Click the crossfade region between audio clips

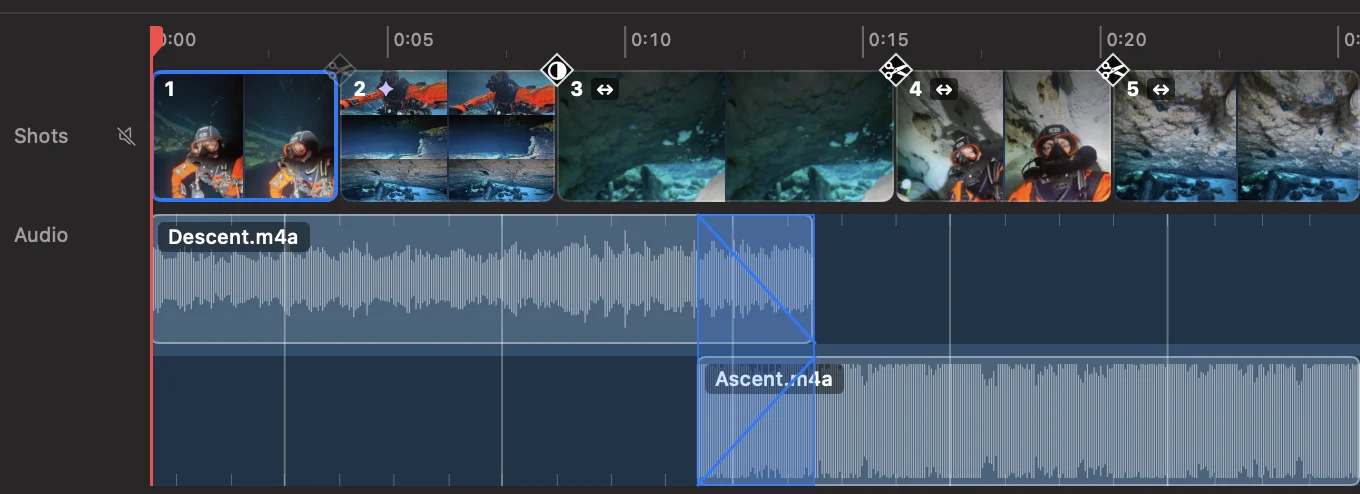[x=756, y=350]
